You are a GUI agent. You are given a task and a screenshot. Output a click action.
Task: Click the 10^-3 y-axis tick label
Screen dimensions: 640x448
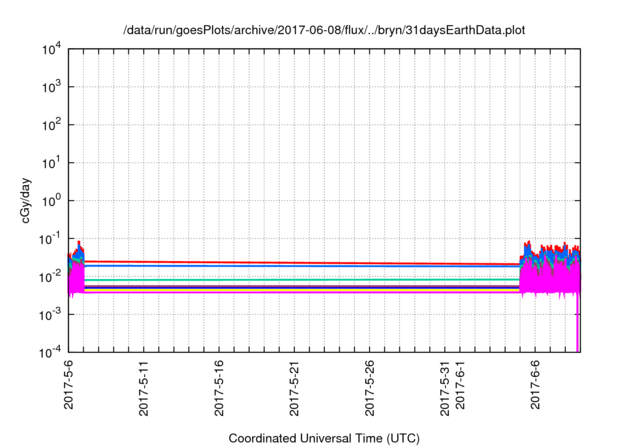tap(50, 315)
